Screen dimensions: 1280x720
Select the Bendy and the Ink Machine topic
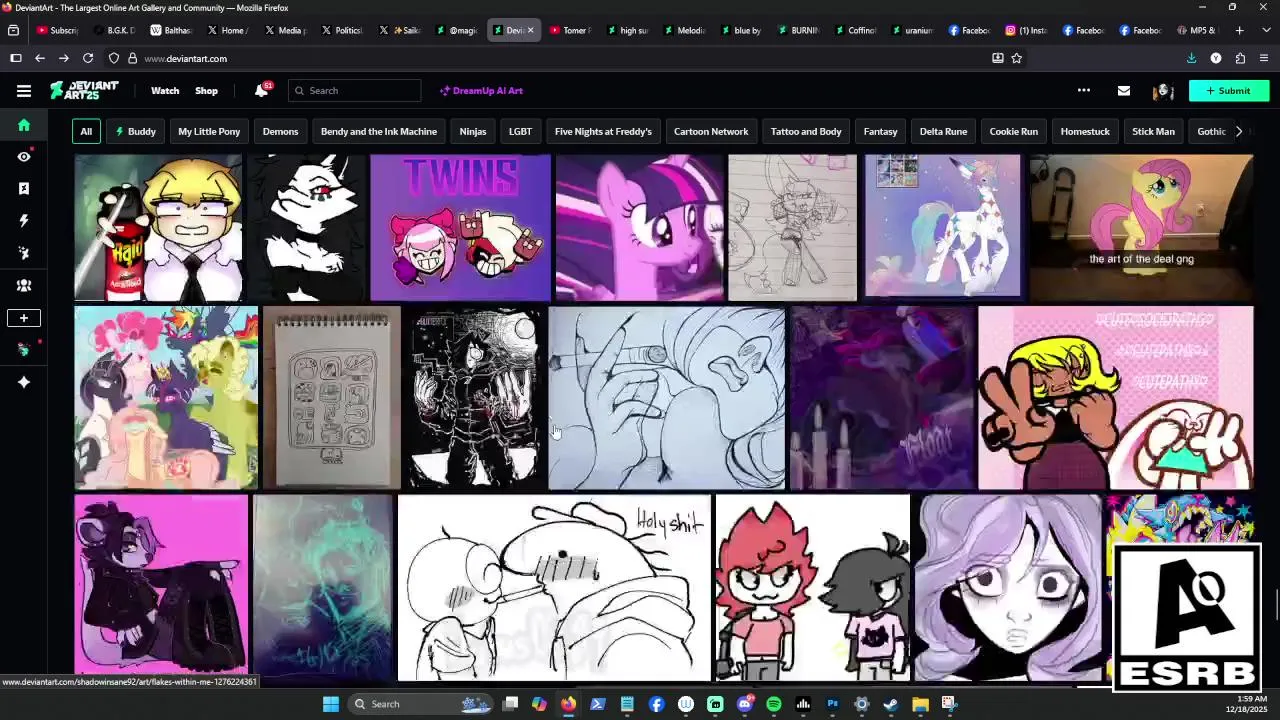click(378, 131)
